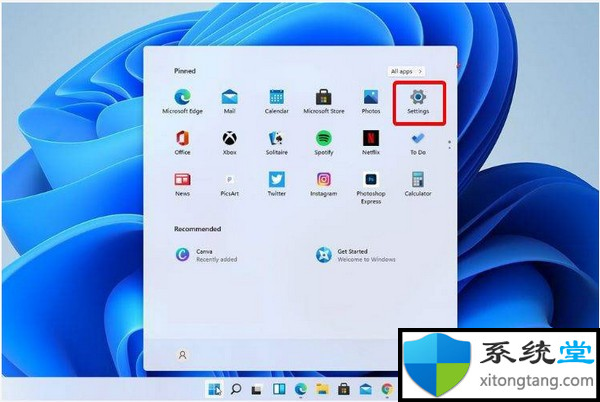Open the Calculator app
Viewport: 600px width, 402px height.
[x=418, y=184]
